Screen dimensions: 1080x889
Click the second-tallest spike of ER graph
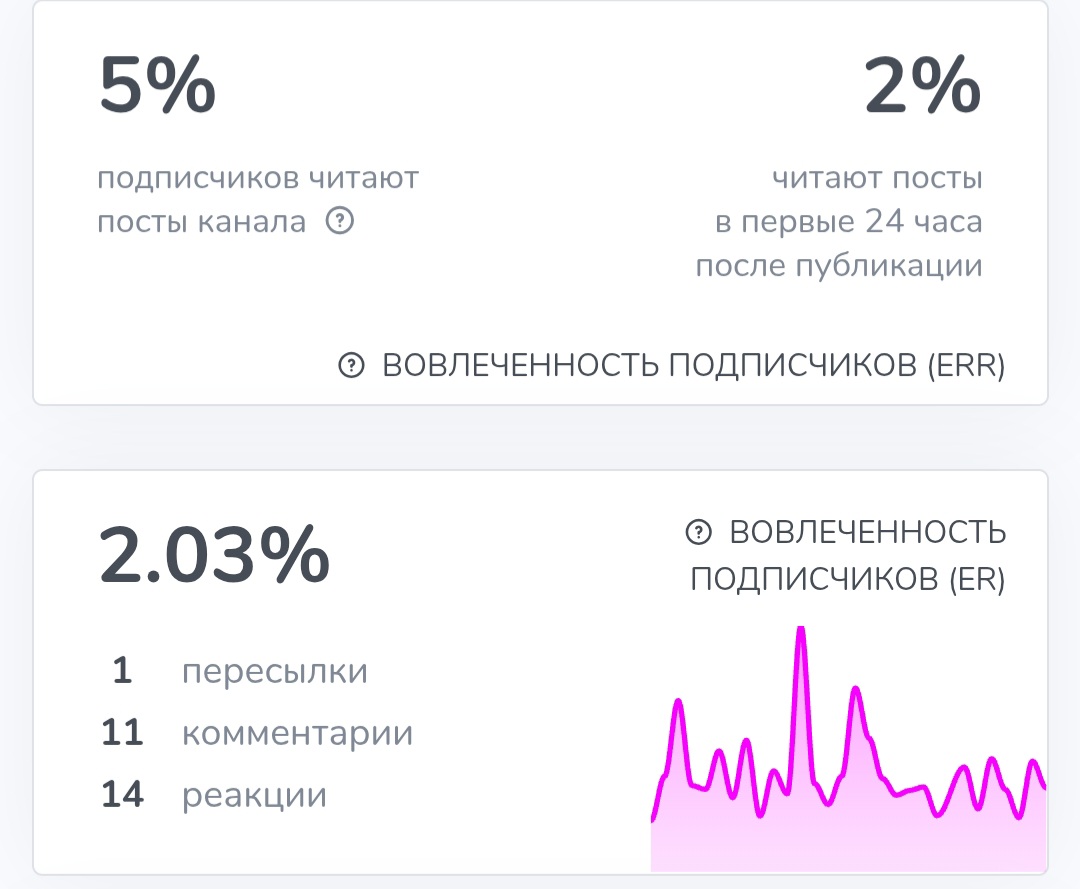tap(855, 690)
